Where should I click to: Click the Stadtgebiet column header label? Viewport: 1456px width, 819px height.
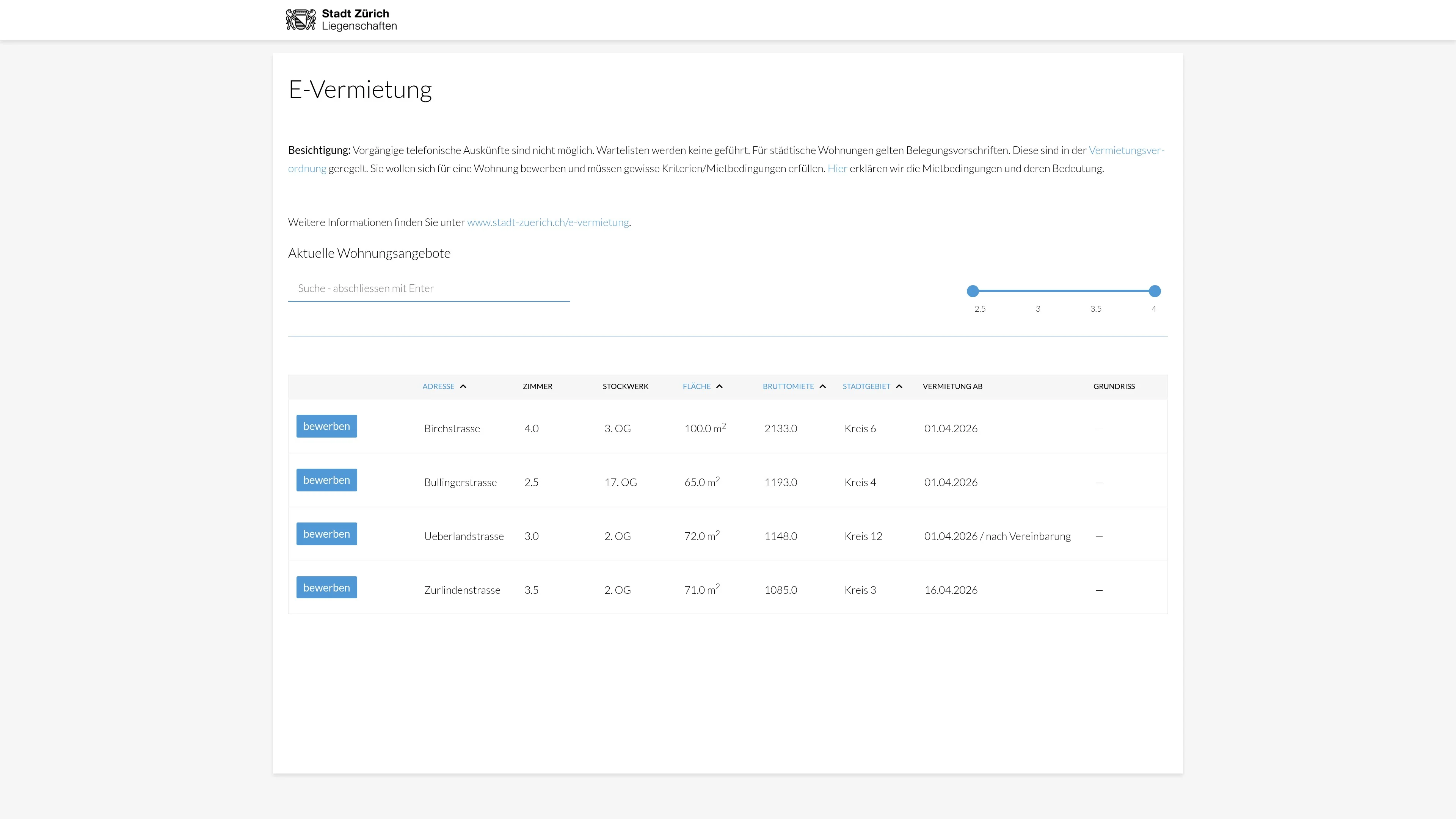866,387
